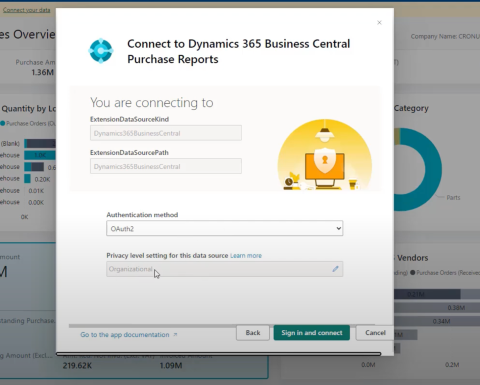Click the Business Central app logo
The height and width of the screenshot is (385, 480).
pyautogui.click(x=101, y=51)
